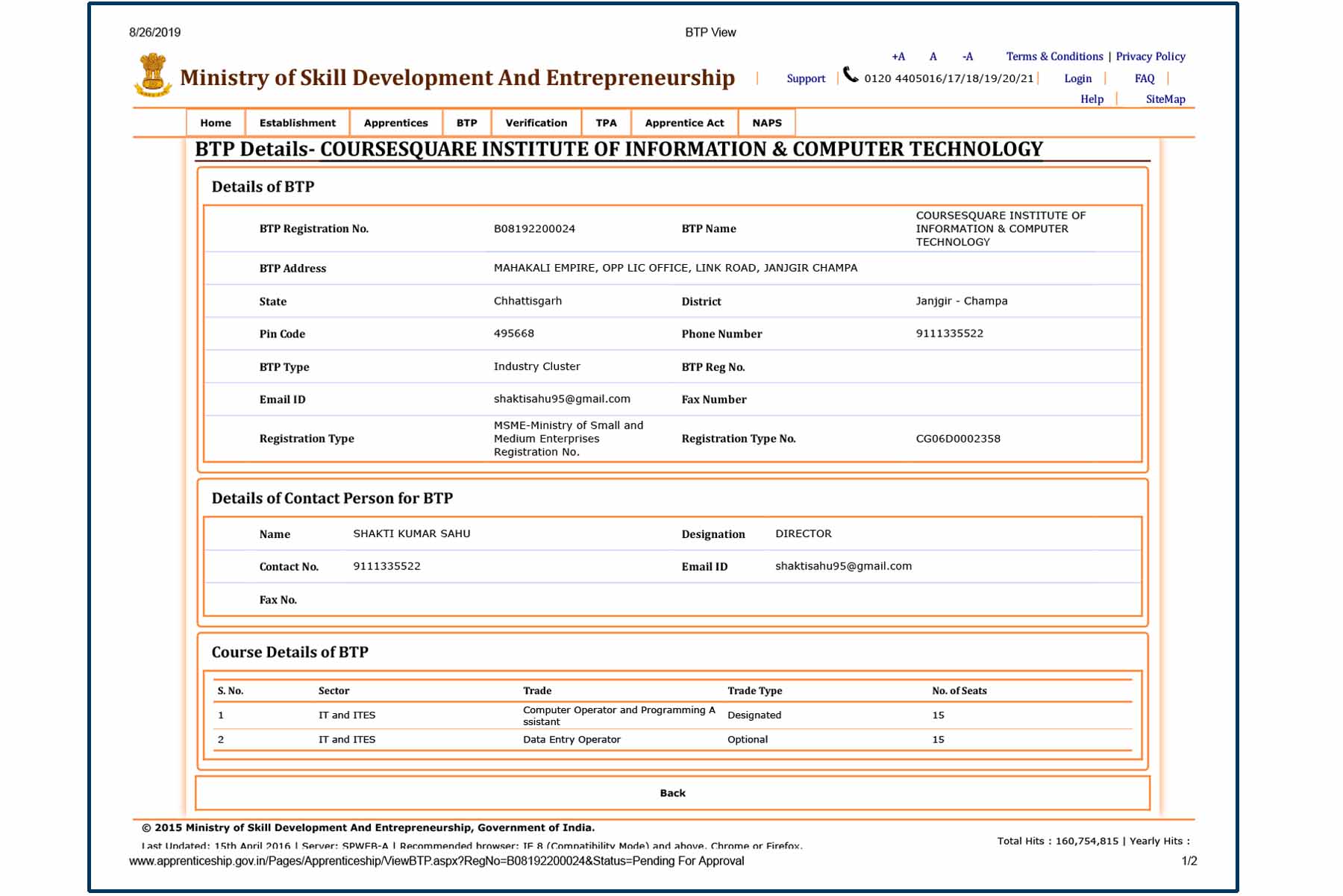Go to the Home menu

pos(216,123)
